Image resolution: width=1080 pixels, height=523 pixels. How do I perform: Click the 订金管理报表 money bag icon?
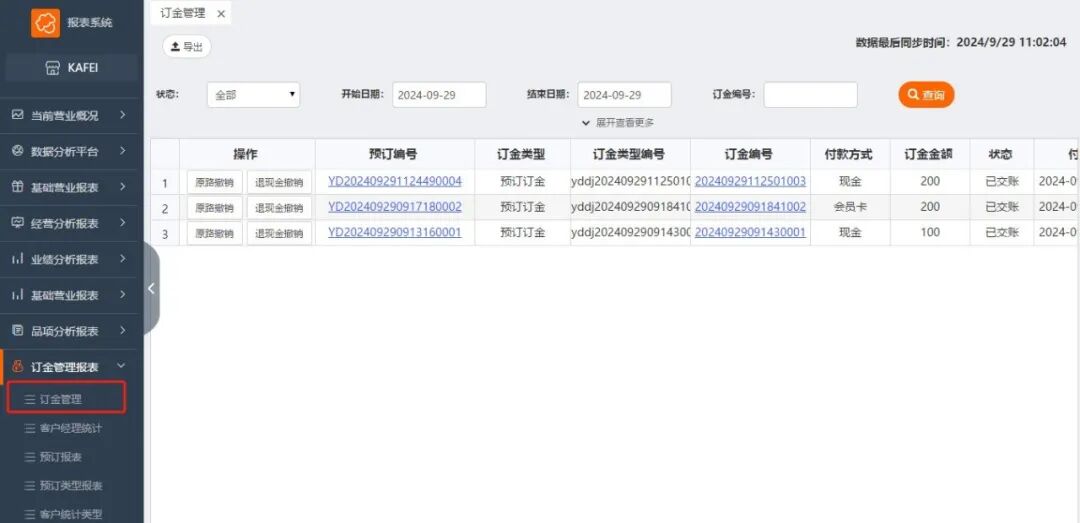18,367
